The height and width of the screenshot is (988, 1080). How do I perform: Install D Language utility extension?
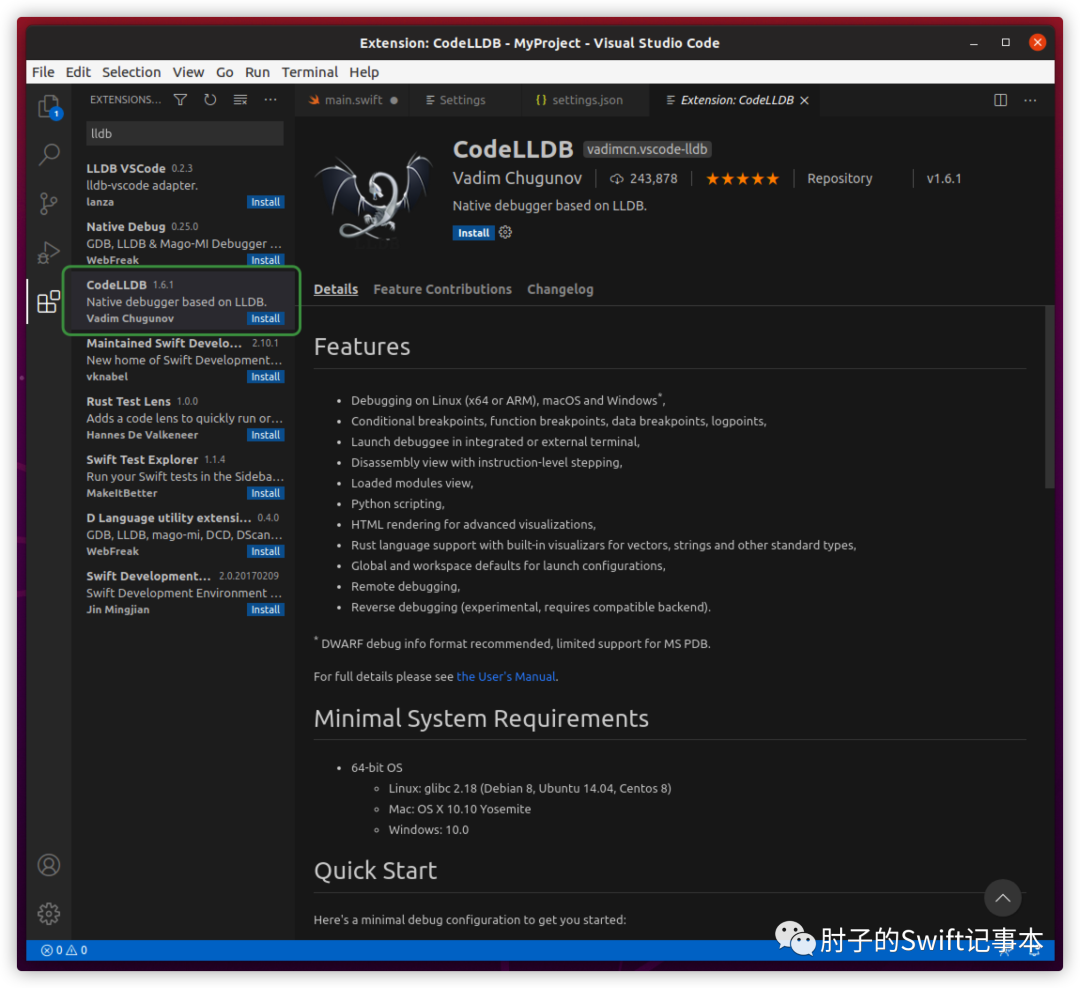(x=265, y=551)
